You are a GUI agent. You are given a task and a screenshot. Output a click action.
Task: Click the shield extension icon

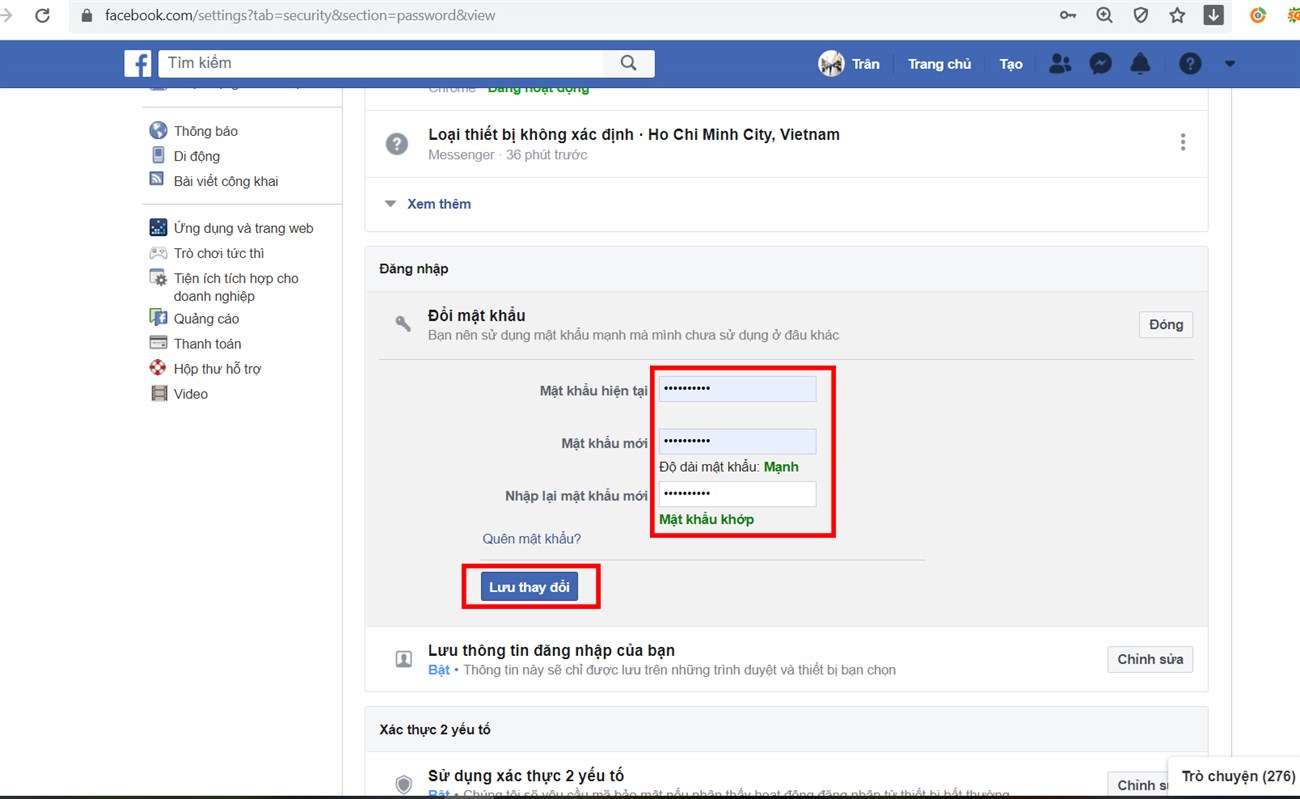pos(1140,15)
